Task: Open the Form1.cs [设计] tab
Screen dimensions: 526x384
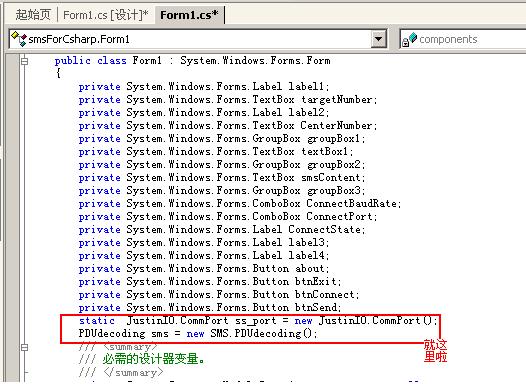Action: point(105,15)
